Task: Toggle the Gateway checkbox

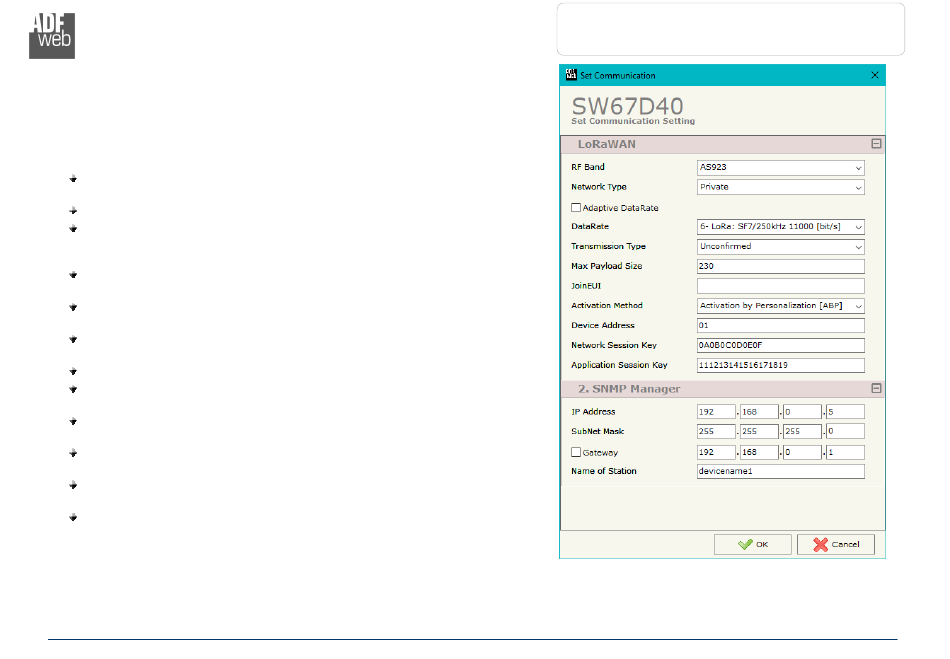Action: point(576,453)
